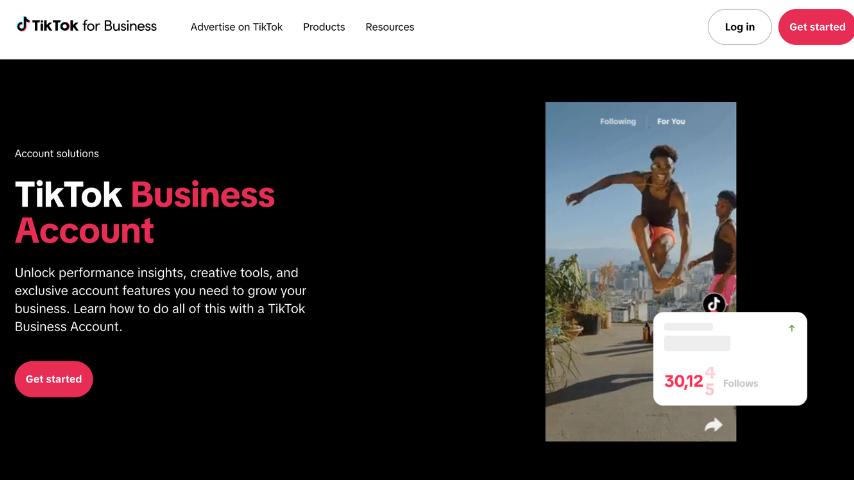Open the Products menu
The width and height of the screenshot is (854, 480).
(x=324, y=27)
